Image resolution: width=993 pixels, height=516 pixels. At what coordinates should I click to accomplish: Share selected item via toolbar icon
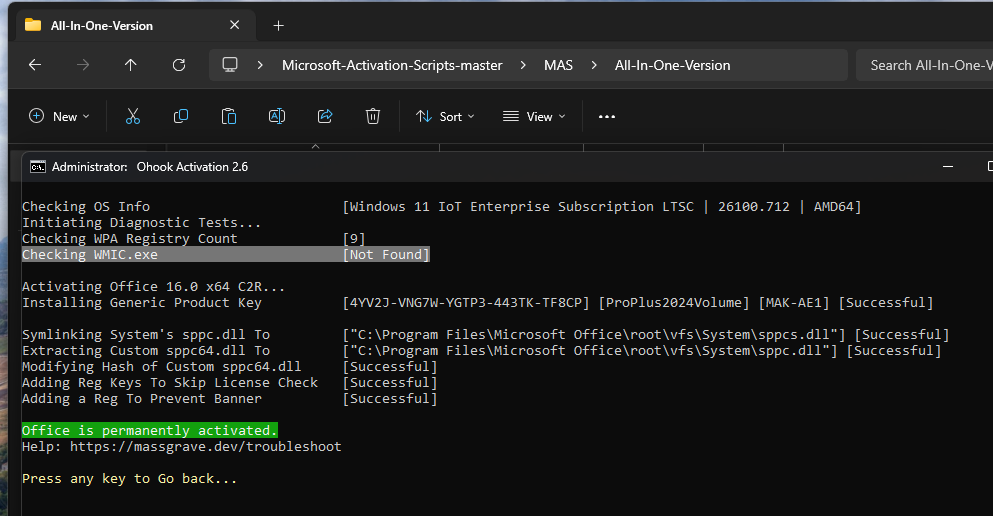tap(325, 116)
